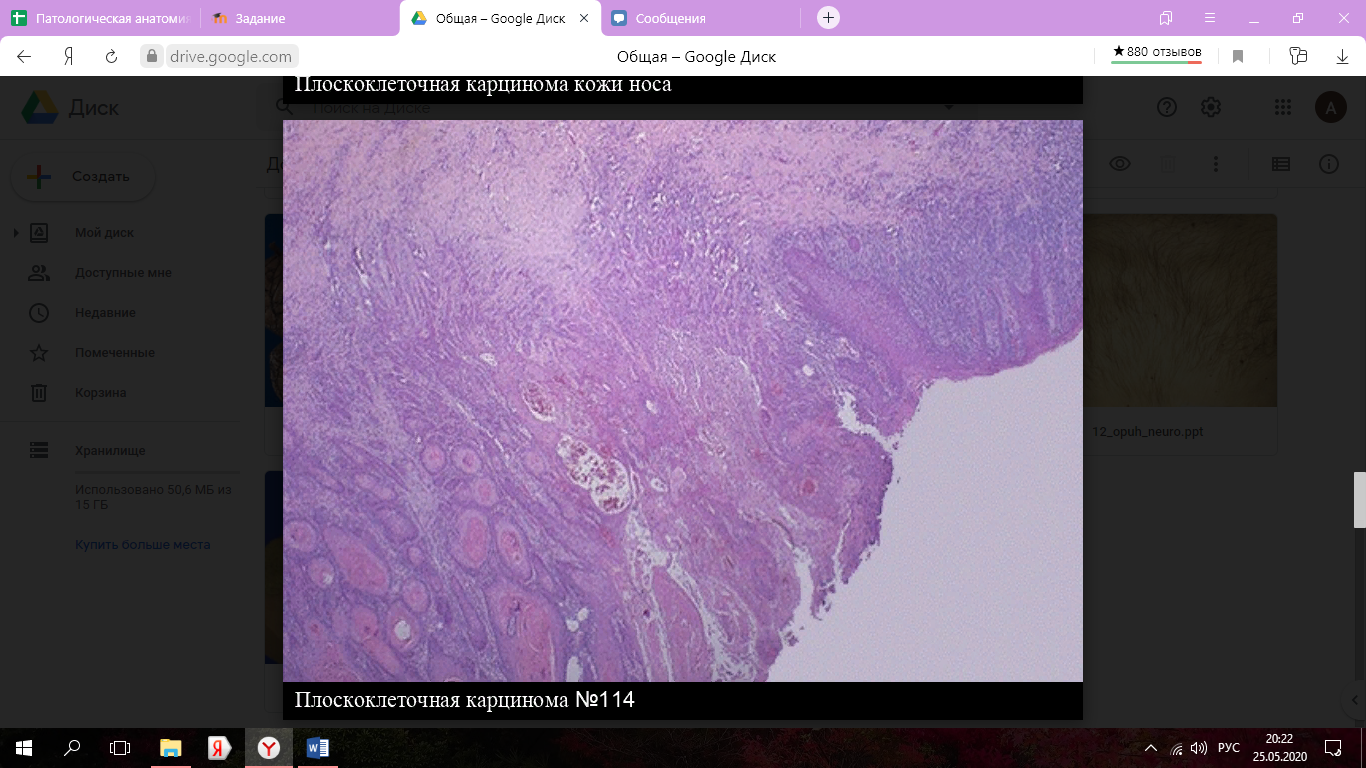The width and height of the screenshot is (1366, 768).
Task: Open the Wi-Fi network tray icon
Action: click(x=1176, y=748)
